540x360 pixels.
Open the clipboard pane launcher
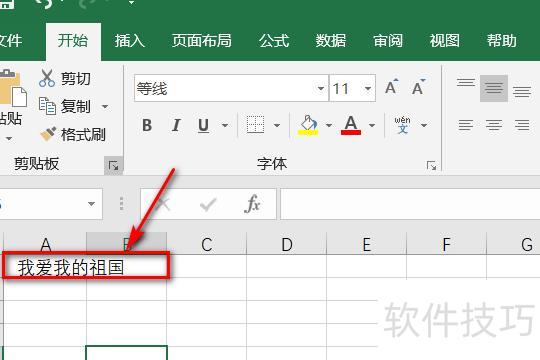(x=113, y=166)
